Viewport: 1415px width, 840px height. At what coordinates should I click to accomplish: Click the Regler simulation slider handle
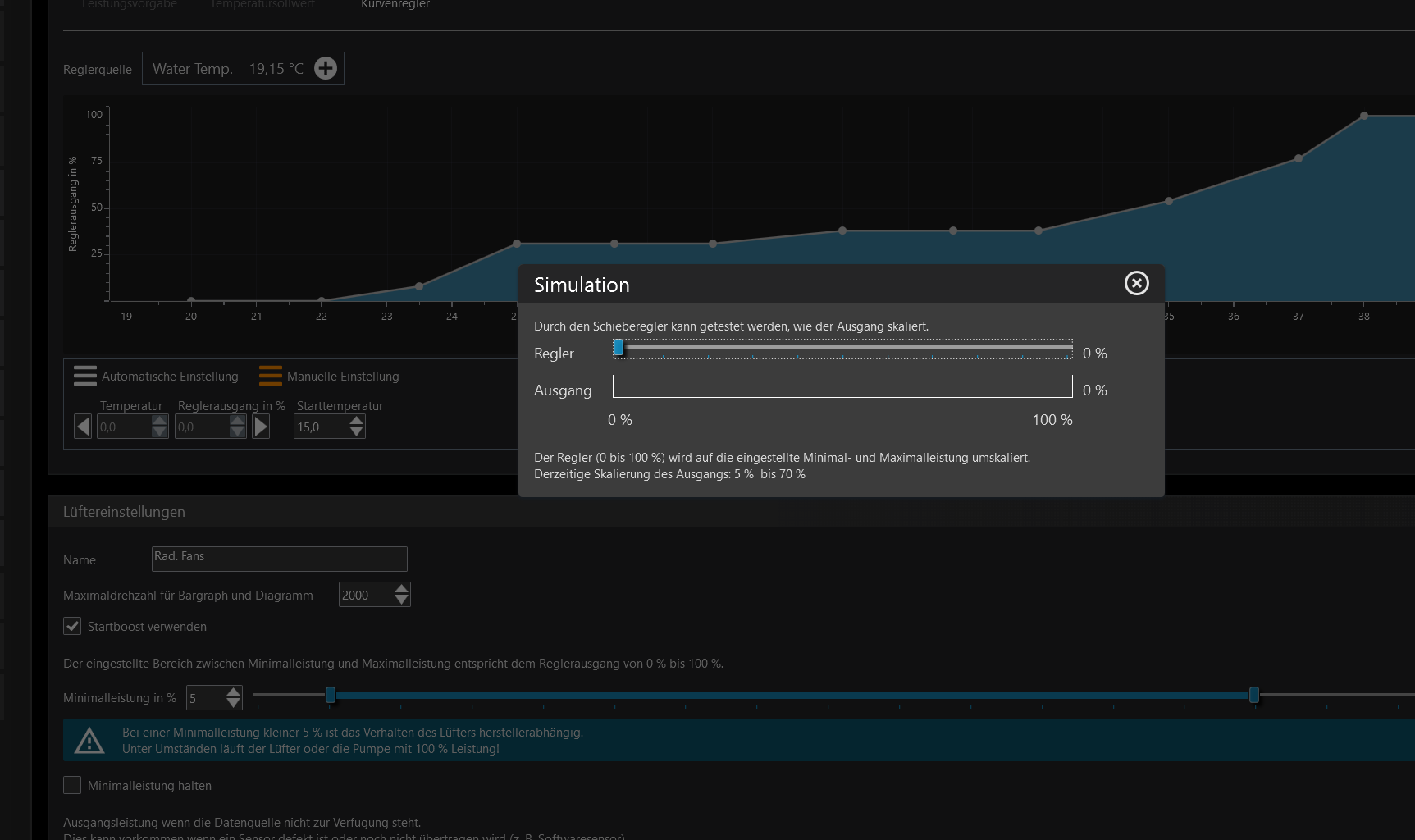(x=618, y=348)
